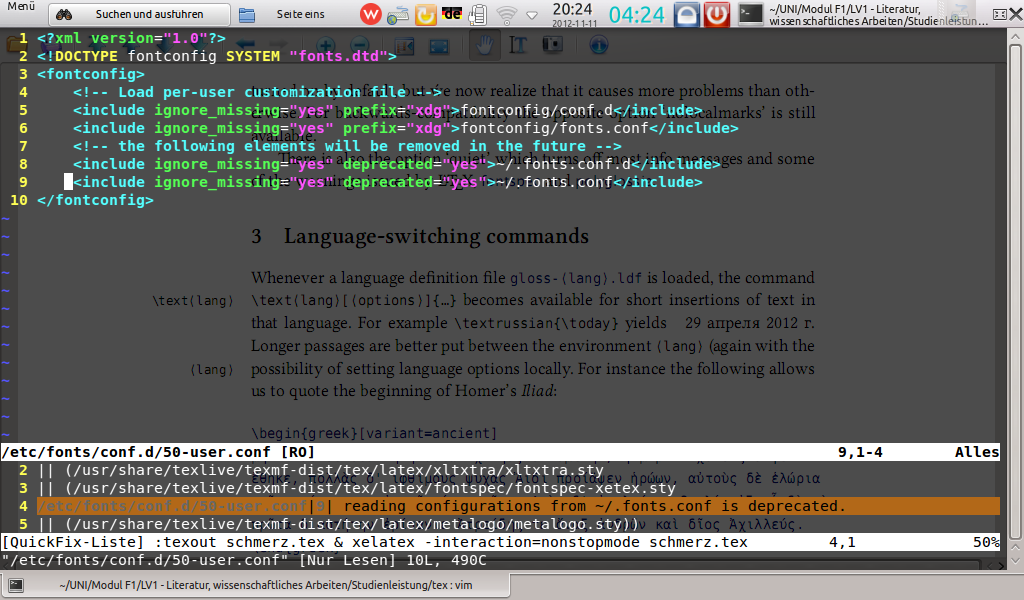Place cursor on line 1 xml version
This screenshot has width=1024, height=600.
[131, 38]
